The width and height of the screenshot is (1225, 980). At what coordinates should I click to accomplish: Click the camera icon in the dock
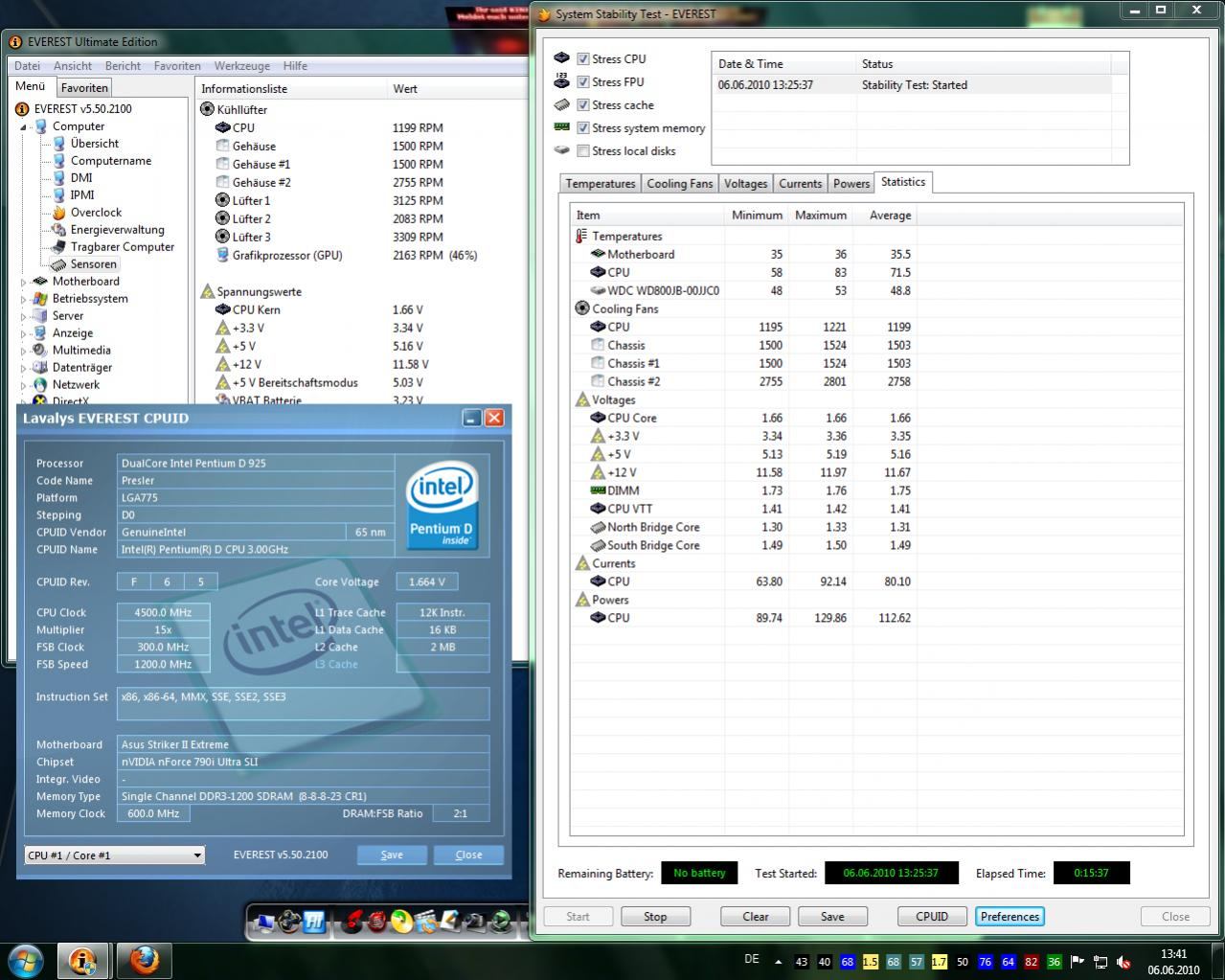(474, 922)
